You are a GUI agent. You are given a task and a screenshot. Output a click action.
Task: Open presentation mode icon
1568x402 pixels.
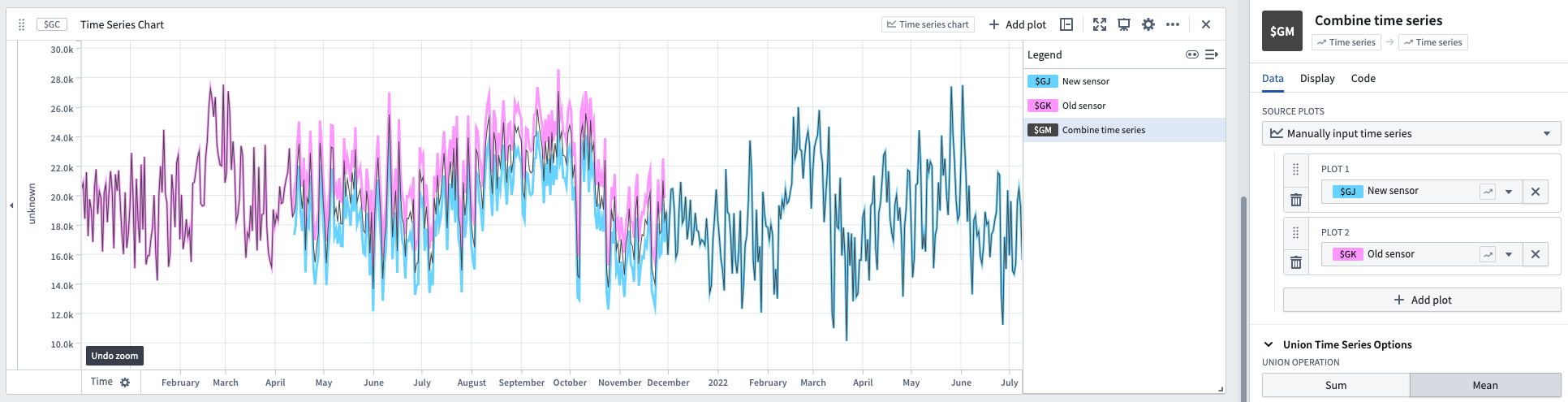tap(1124, 24)
